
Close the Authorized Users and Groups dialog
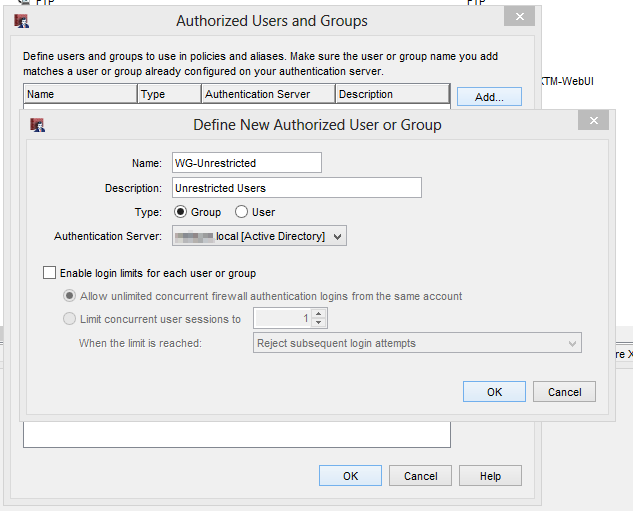(519, 16)
